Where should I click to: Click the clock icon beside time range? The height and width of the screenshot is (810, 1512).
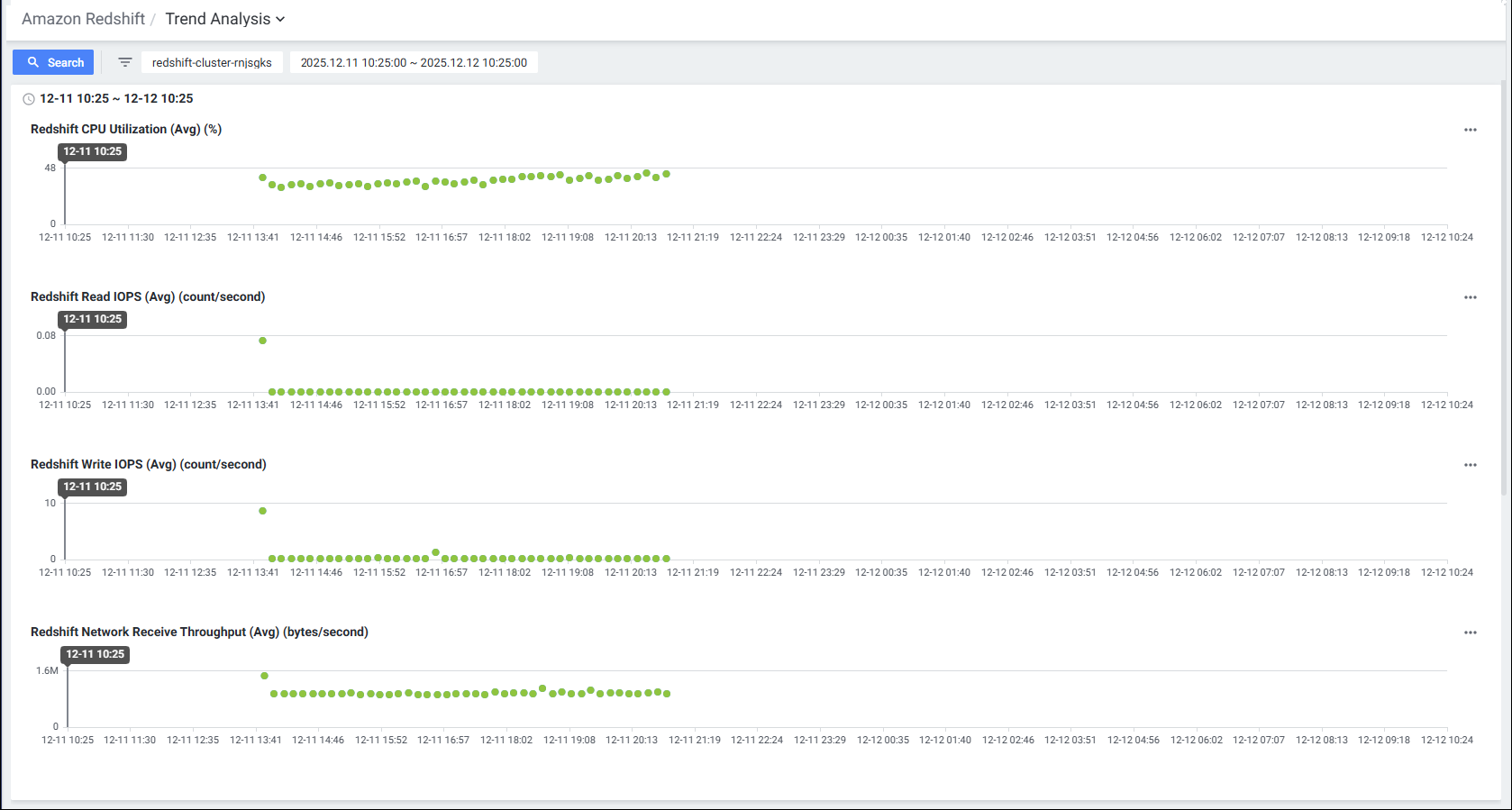(29, 99)
